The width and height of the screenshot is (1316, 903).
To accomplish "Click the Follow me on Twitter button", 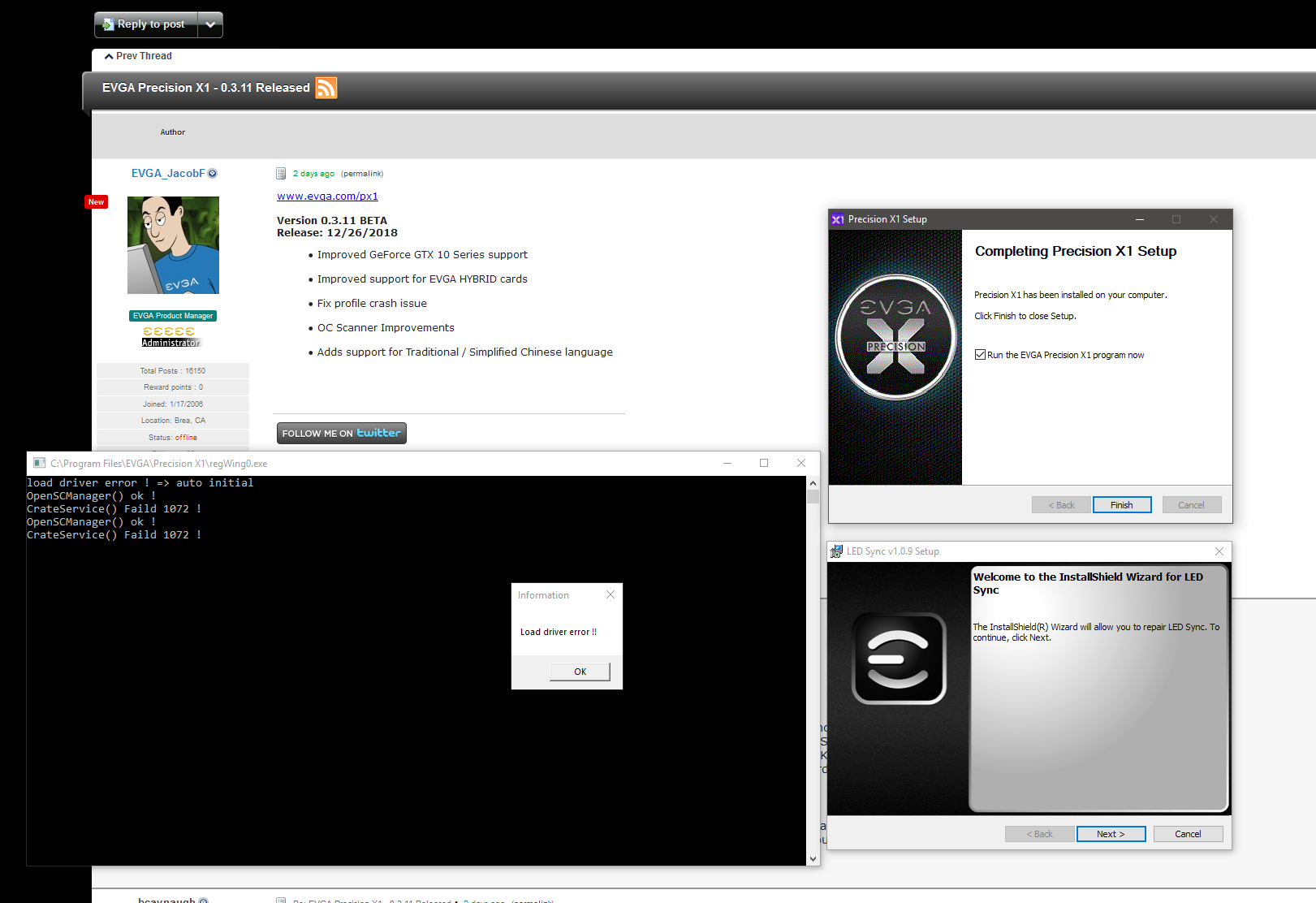I will click(342, 433).
